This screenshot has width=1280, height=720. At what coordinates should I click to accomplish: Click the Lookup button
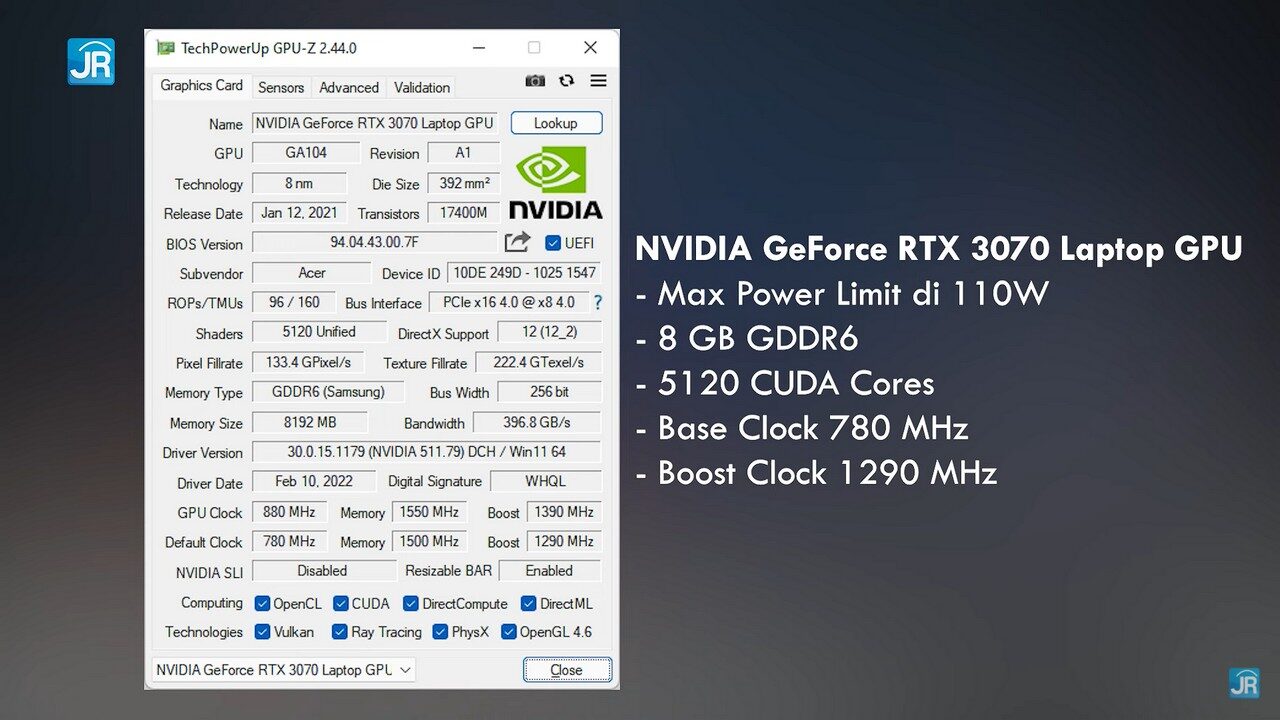pyautogui.click(x=556, y=123)
